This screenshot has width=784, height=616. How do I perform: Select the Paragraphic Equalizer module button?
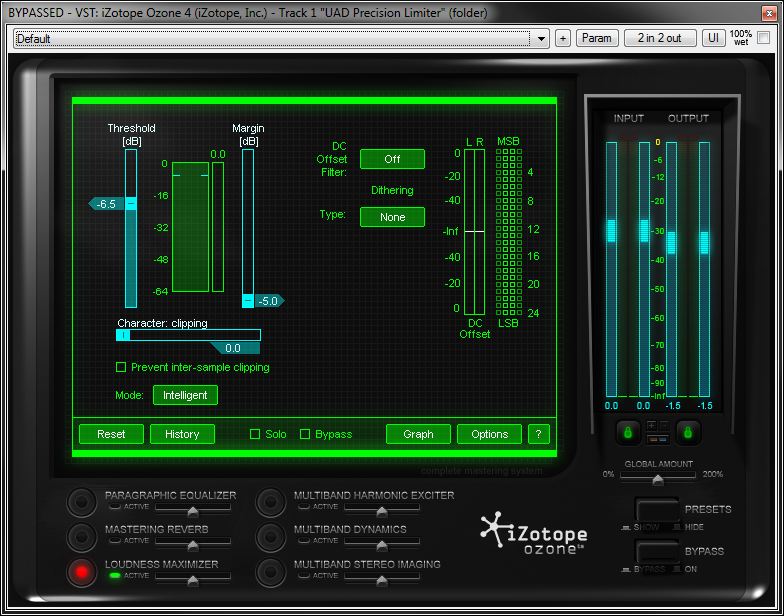coord(82,502)
